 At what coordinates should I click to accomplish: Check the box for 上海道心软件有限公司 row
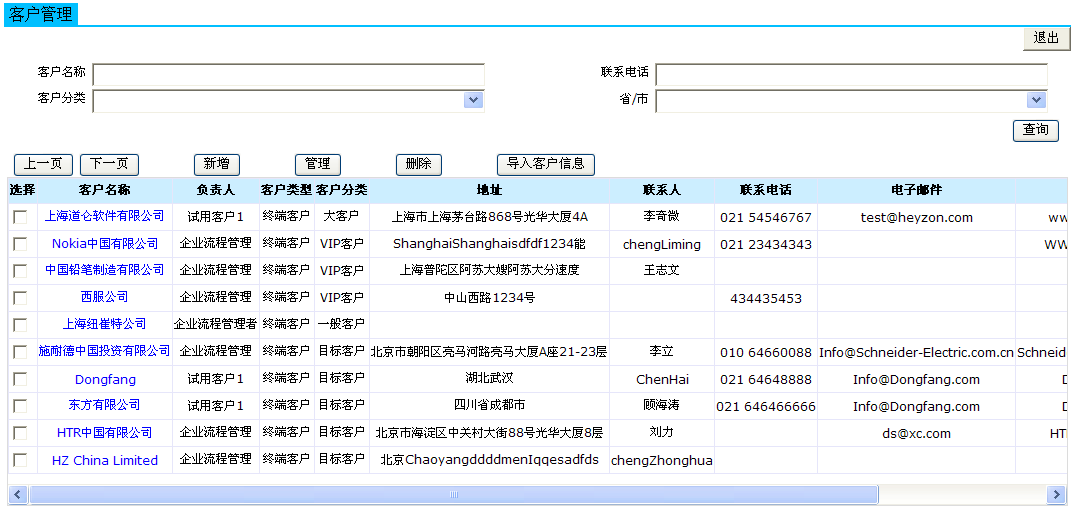(x=20, y=217)
